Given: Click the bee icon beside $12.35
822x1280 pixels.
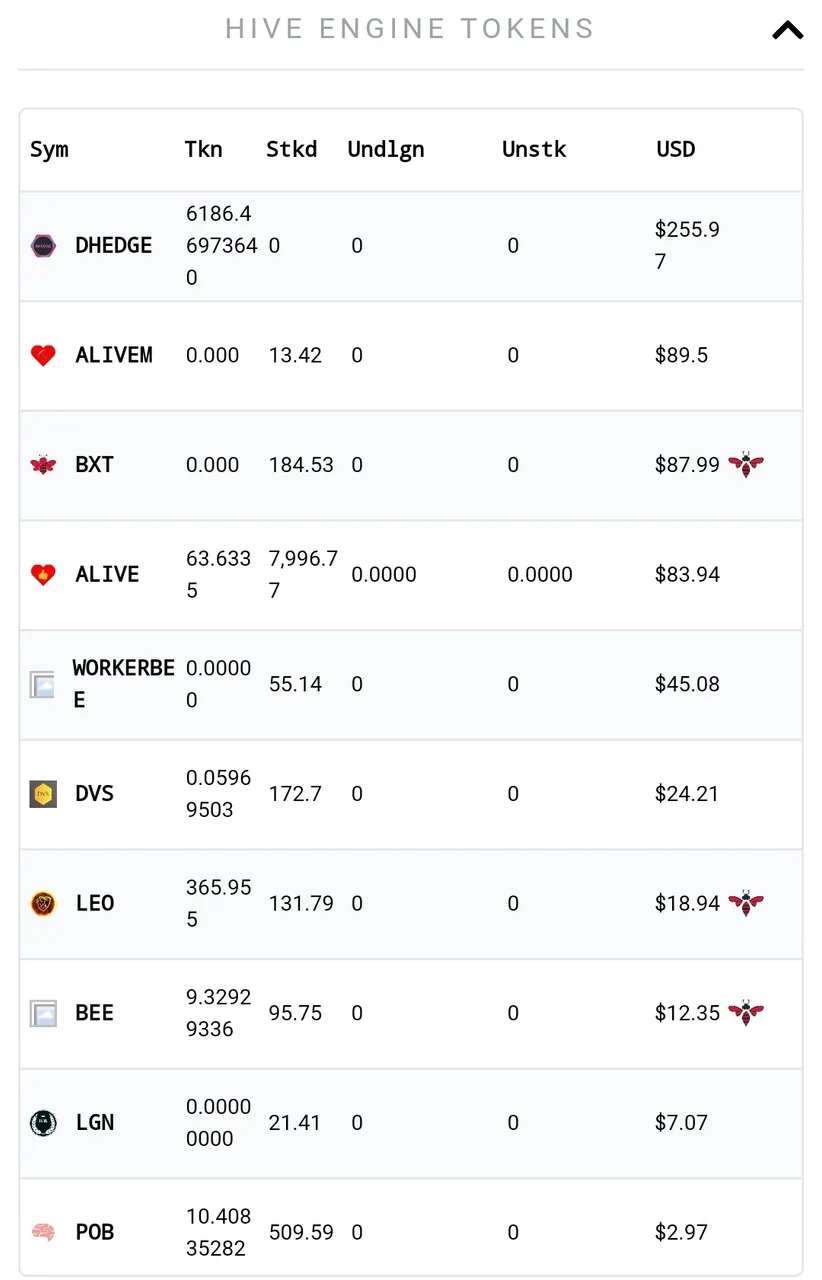Looking at the screenshot, I should tap(746, 1012).
